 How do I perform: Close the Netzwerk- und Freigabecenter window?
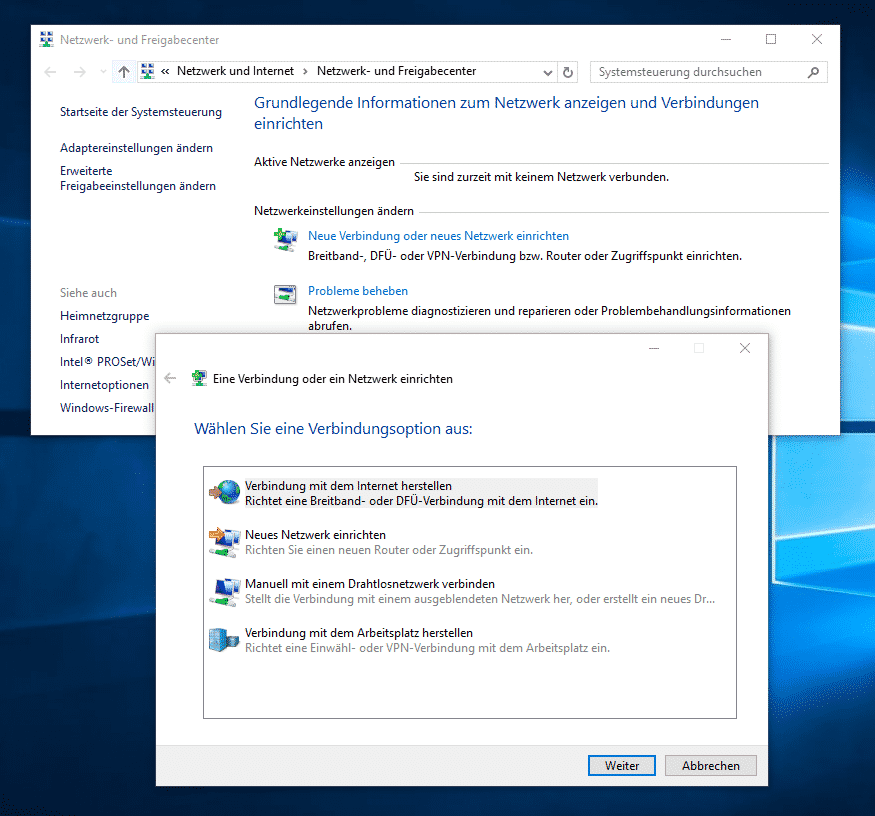coord(816,39)
